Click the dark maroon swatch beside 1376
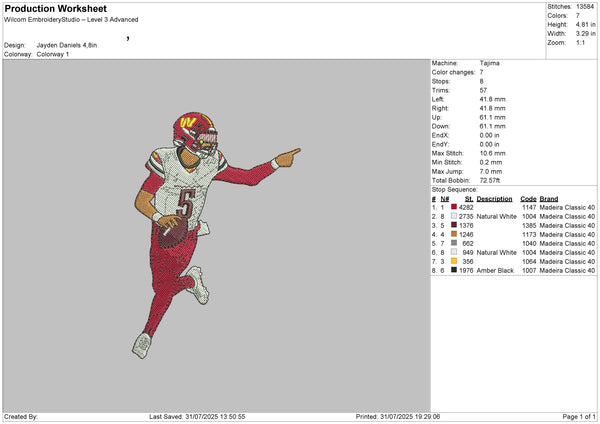Viewport: 600px width, 424px height. (x=454, y=225)
